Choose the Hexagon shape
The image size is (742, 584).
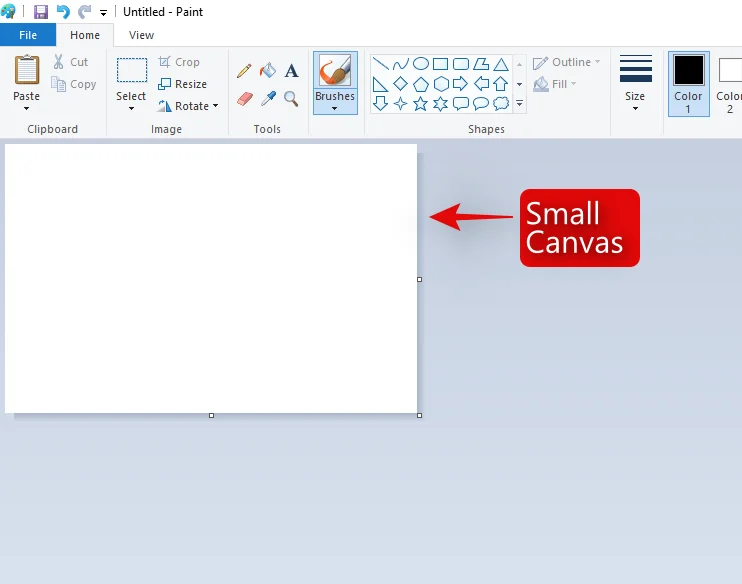[x=441, y=84]
